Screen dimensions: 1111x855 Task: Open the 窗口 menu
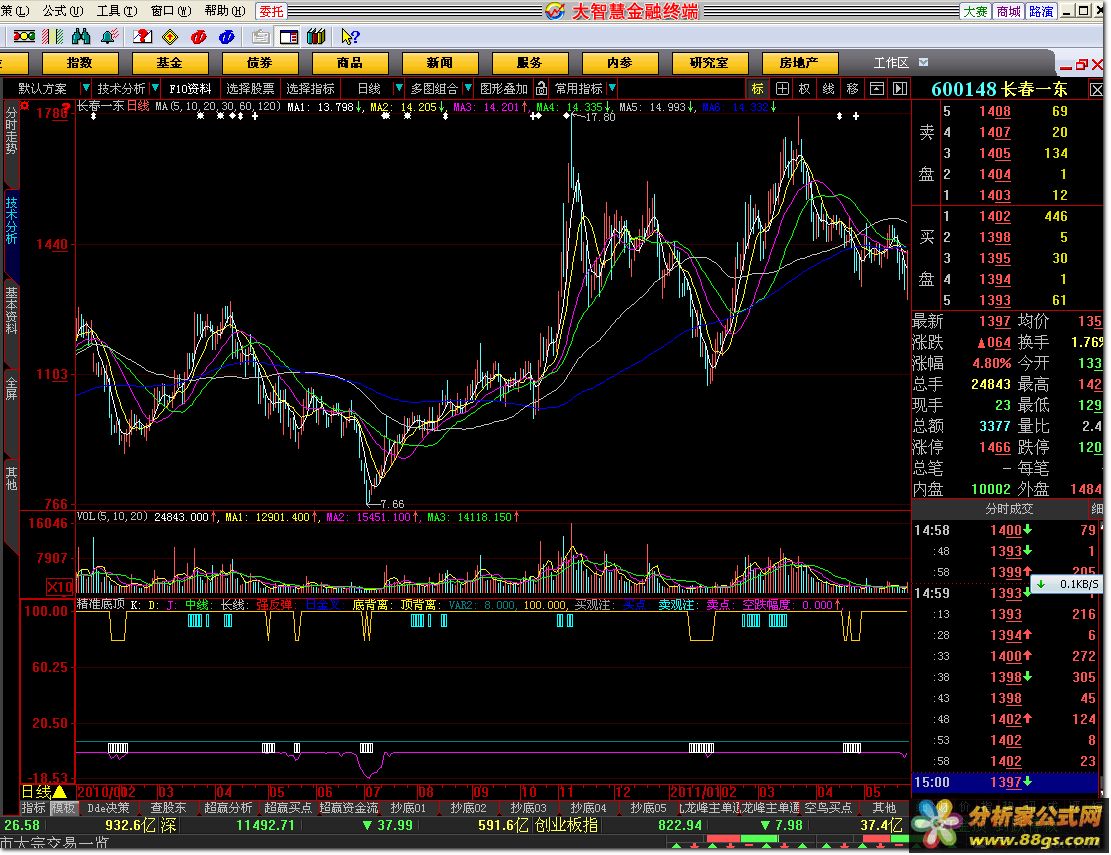coord(171,11)
